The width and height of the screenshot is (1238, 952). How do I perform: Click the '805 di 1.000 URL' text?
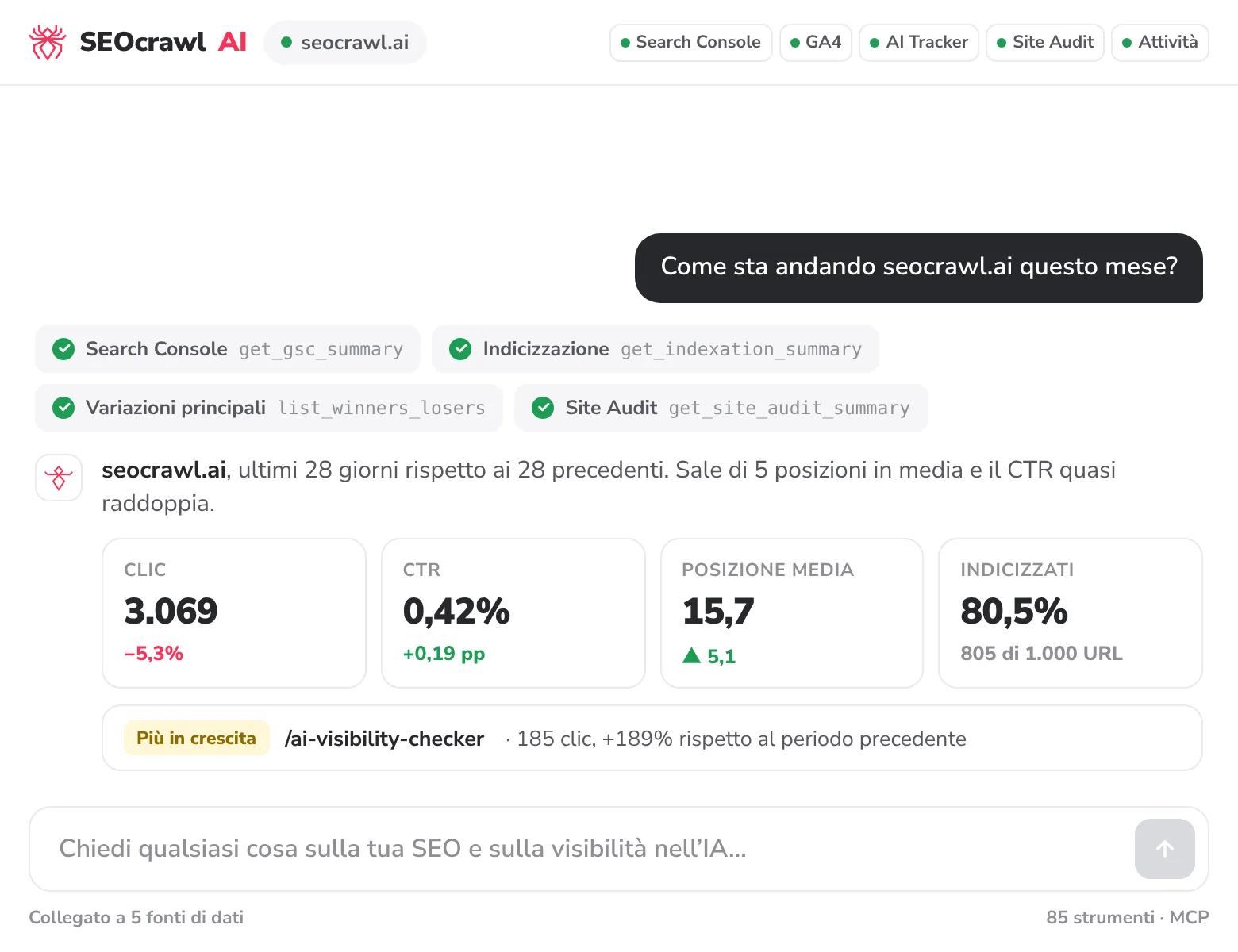tap(1041, 654)
